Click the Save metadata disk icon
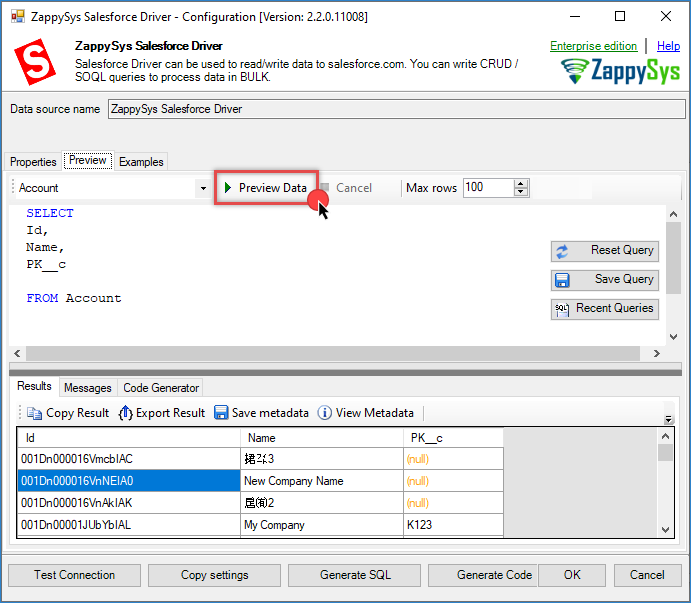 [x=221, y=413]
